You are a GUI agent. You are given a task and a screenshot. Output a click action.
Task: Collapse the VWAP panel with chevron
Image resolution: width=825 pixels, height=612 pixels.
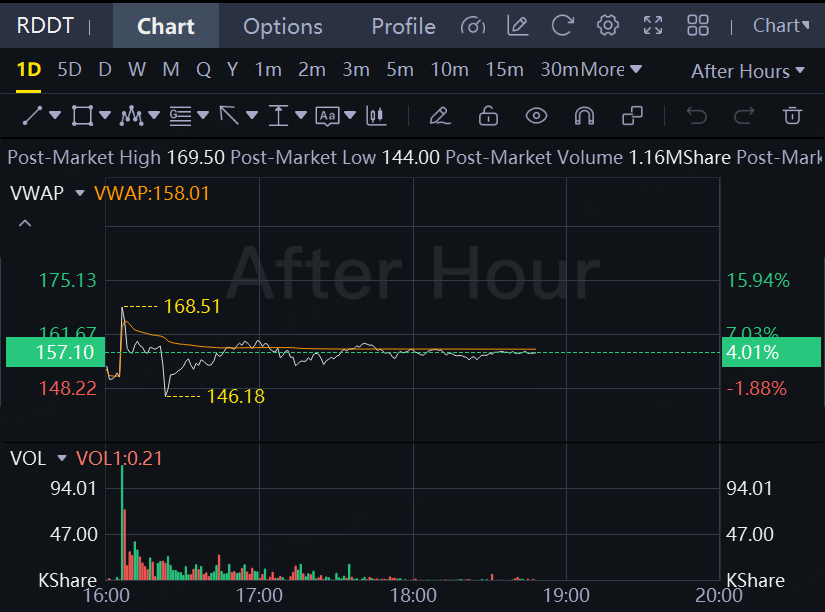point(25,223)
